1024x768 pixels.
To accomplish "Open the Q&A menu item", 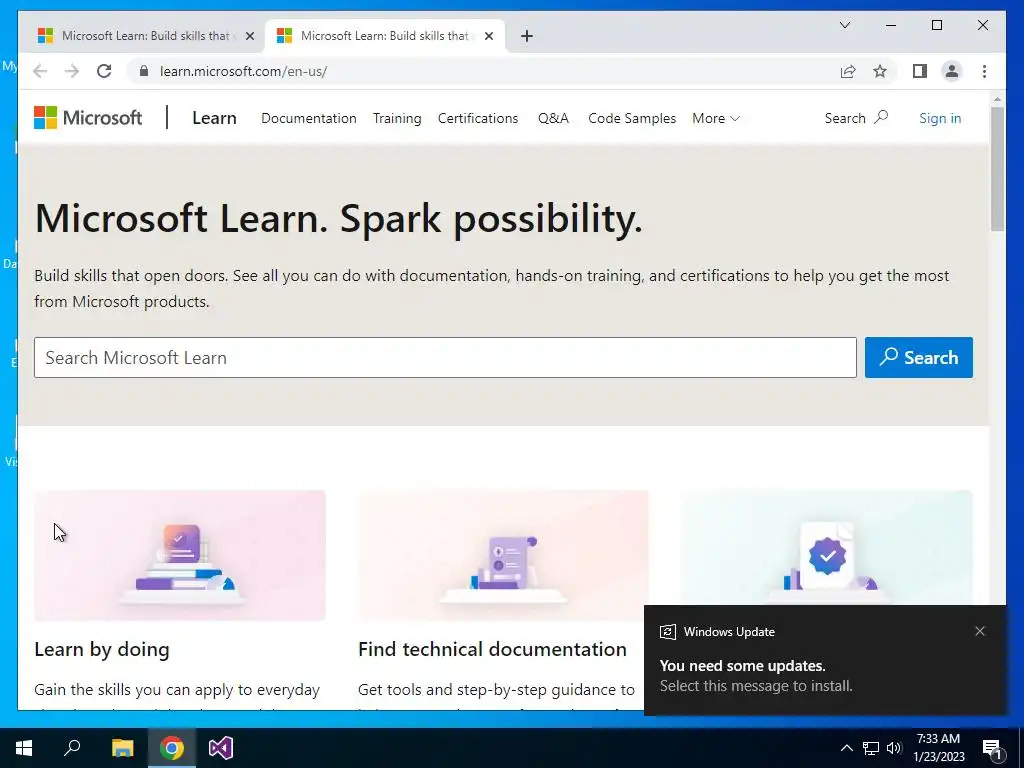I will [553, 118].
